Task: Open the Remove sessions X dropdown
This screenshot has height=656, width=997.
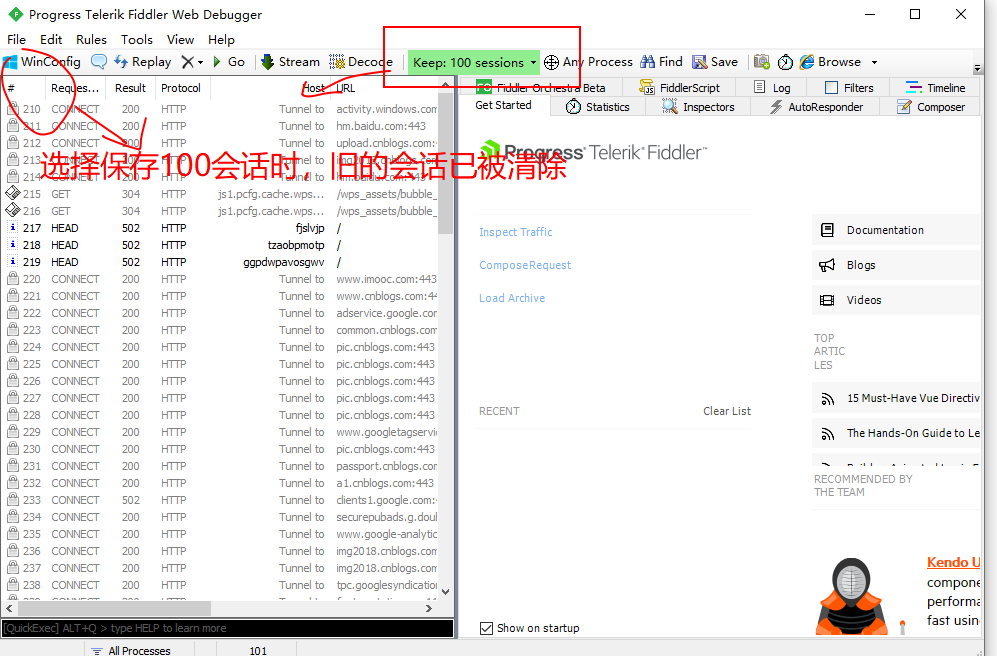Action: point(192,62)
